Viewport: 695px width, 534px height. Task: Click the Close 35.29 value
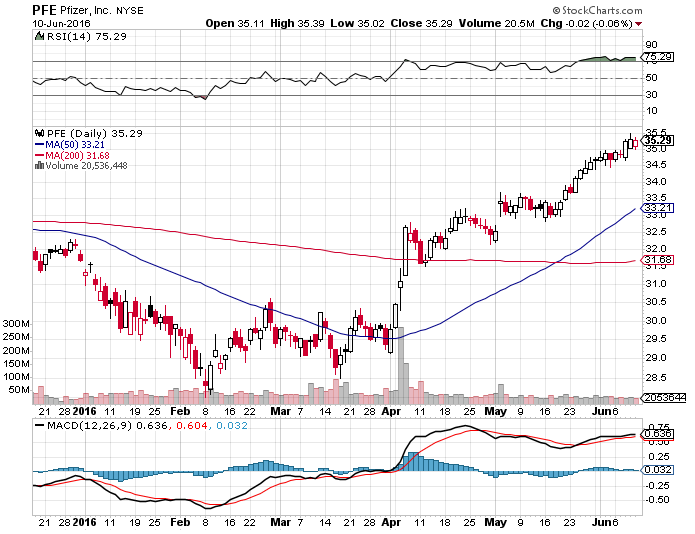click(x=421, y=23)
